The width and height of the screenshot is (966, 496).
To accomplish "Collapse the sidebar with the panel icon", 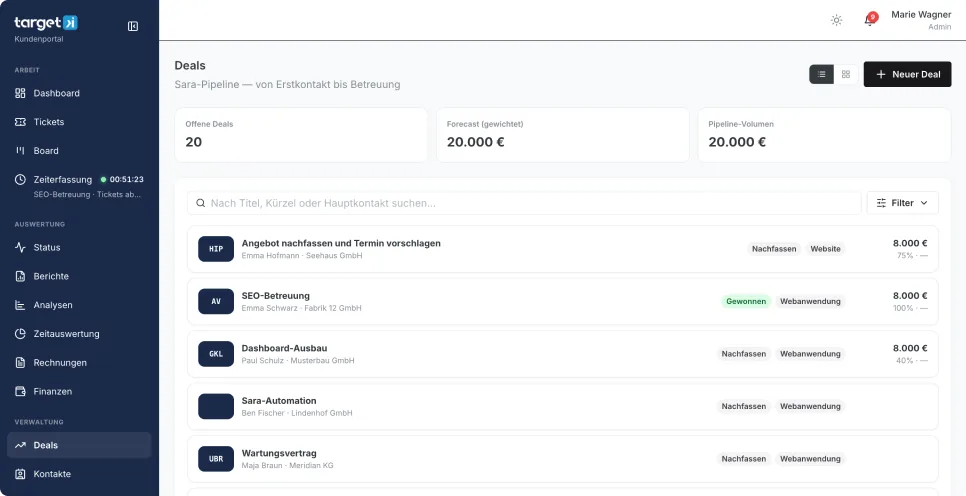I will [132, 26].
